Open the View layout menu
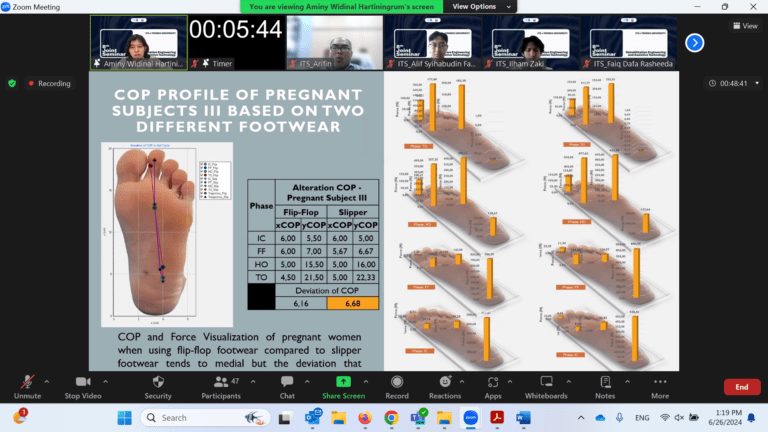The width and height of the screenshot is (768, 432). click(x=743, y=26)
